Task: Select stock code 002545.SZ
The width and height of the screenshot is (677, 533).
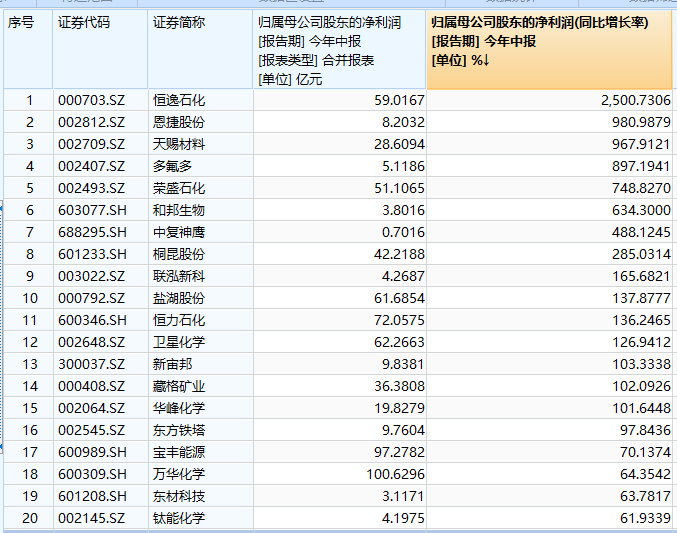Action: point(100,431)
